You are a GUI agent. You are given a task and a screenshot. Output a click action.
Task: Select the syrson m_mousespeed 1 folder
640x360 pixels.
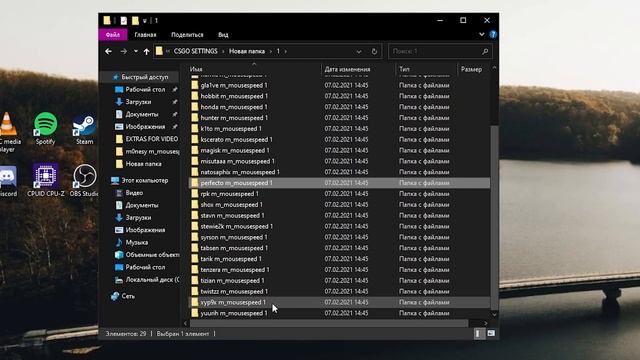click(x=233, y=237)
